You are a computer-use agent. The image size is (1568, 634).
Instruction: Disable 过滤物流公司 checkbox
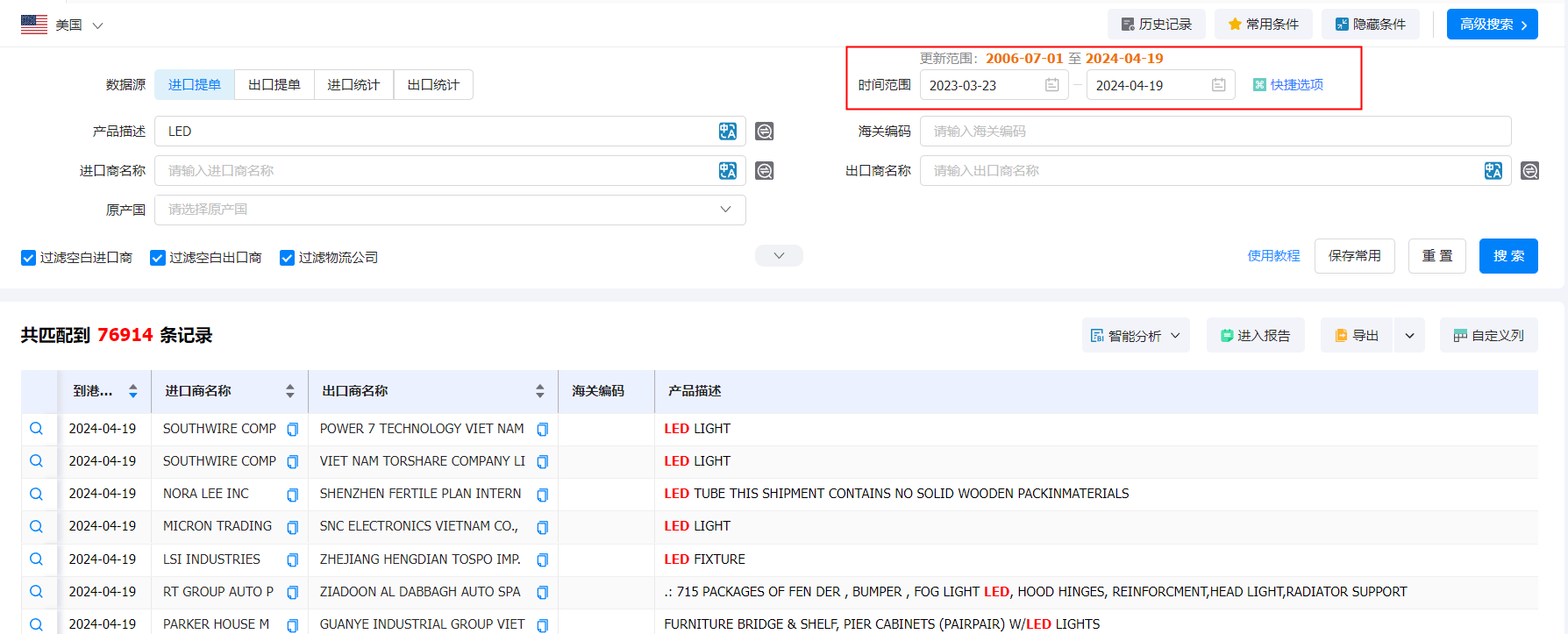[x=287, y=258]
